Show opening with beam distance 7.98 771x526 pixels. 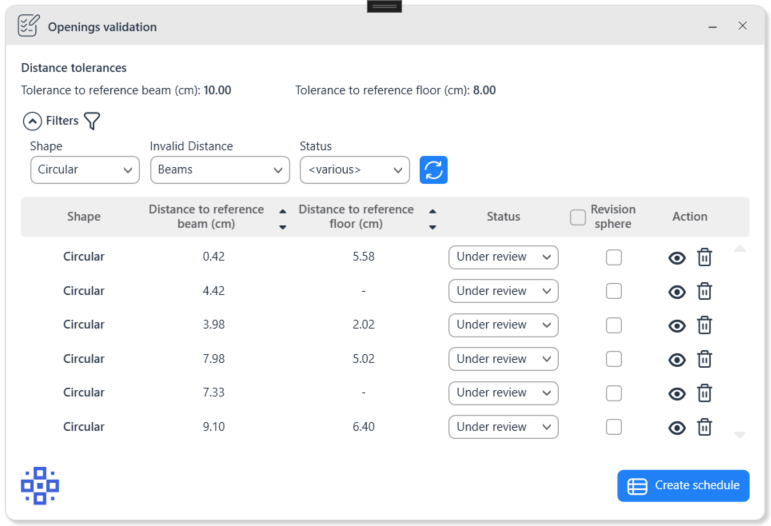[677, 360]
